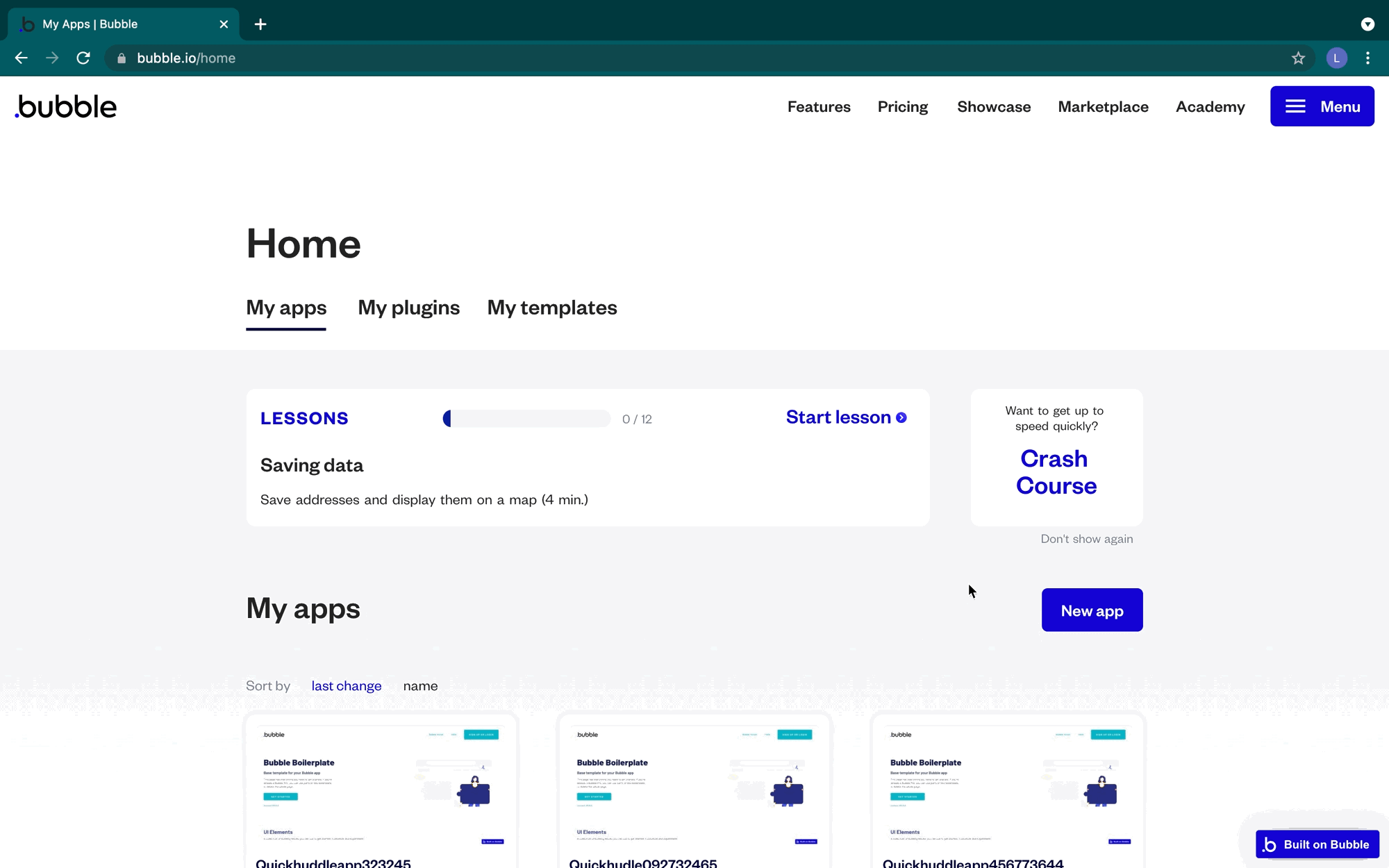The height and width of the screenshot is (868, 1389).
Task: Go to Showcase page
Action: 994,106
